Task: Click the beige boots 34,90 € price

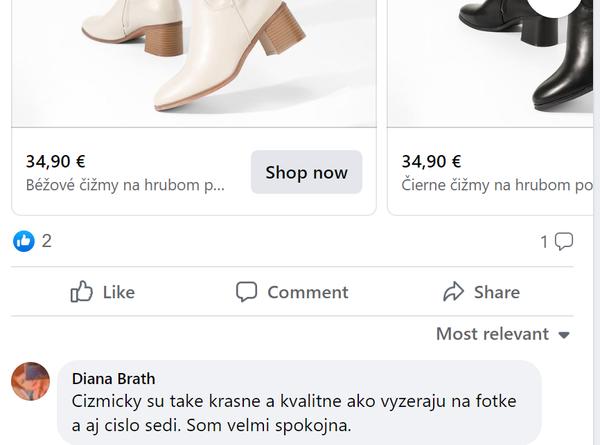Action: point(56,161)
